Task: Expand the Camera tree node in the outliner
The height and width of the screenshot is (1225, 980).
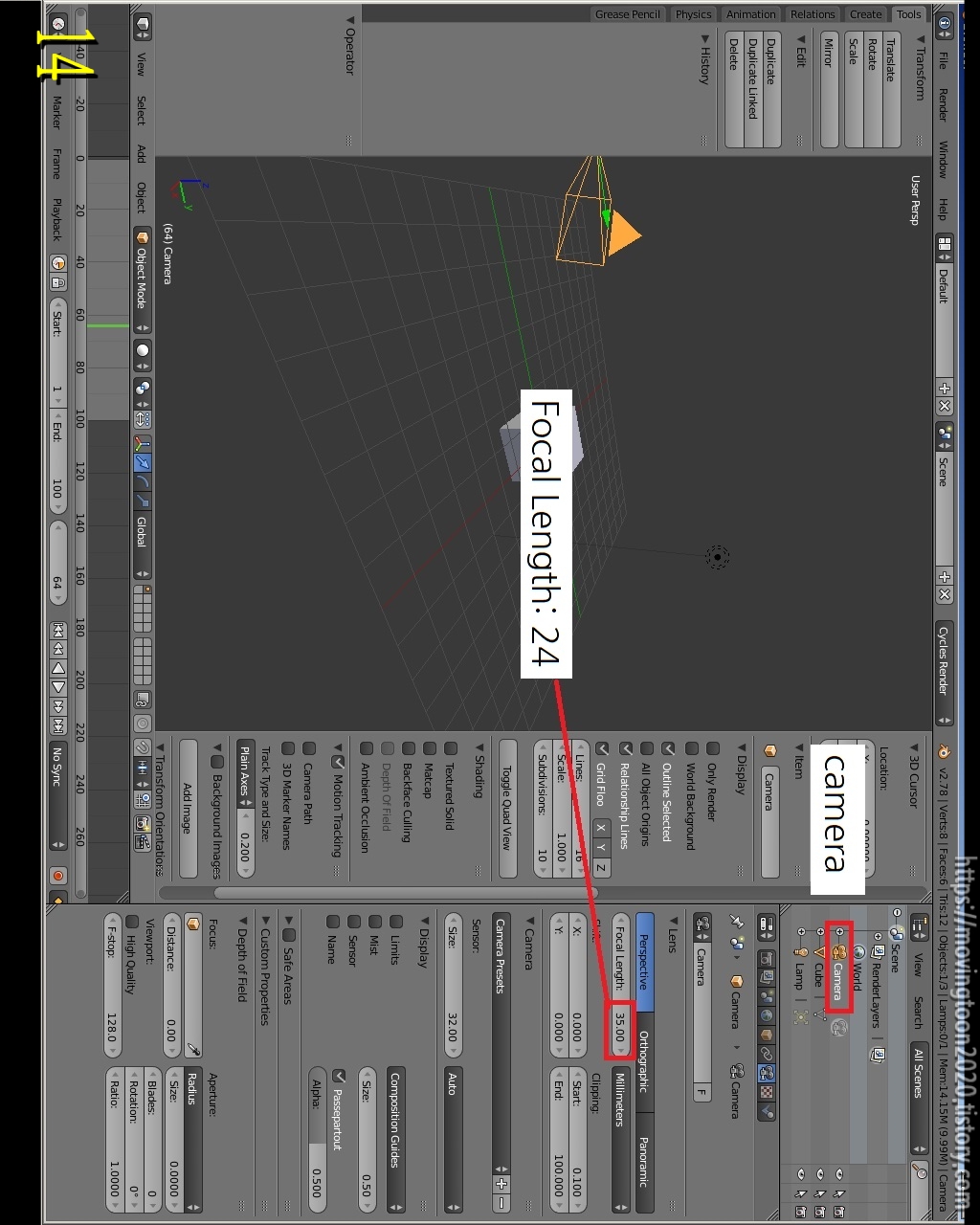Action: [839, 931]
